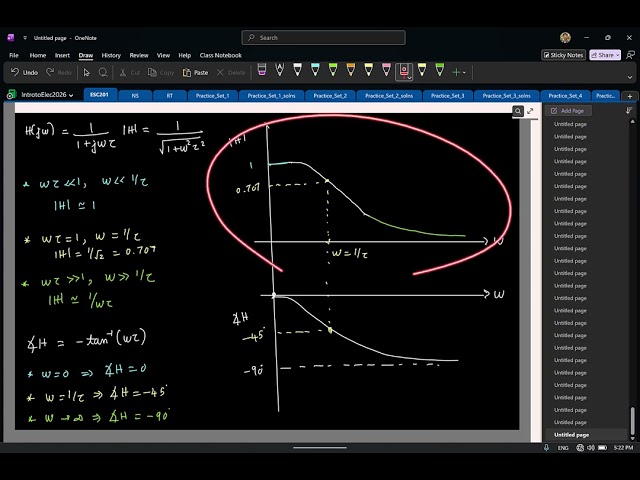Open the user account avatar
This screenshot has width=640, height=480.
tap(565, 38)
